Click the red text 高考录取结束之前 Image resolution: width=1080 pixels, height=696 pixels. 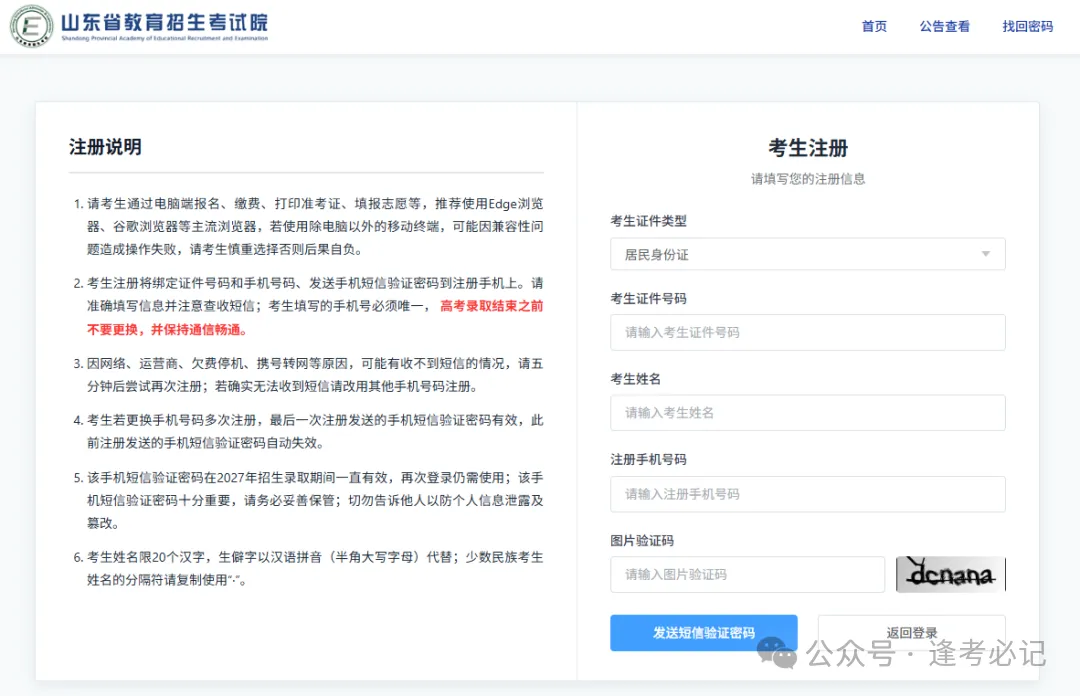(492, 306)
